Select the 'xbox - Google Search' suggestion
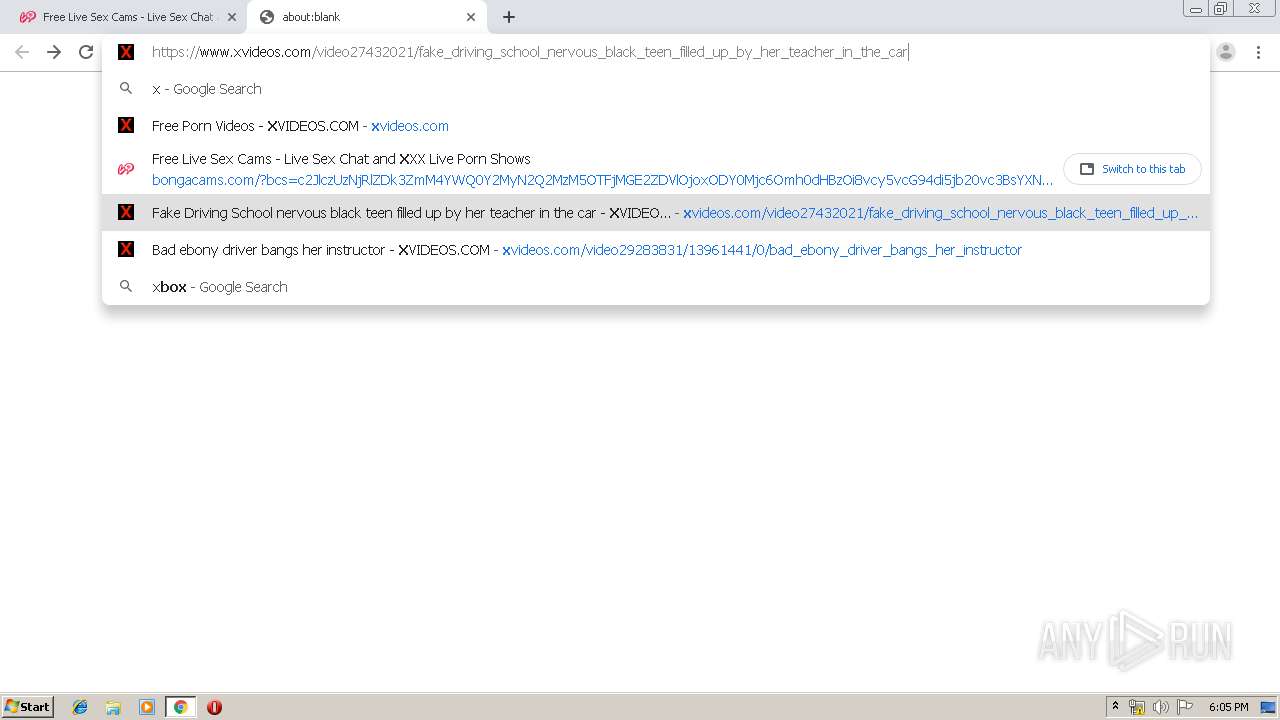Viewport: 1280px width, 720px height. click(x=655, y=287)
